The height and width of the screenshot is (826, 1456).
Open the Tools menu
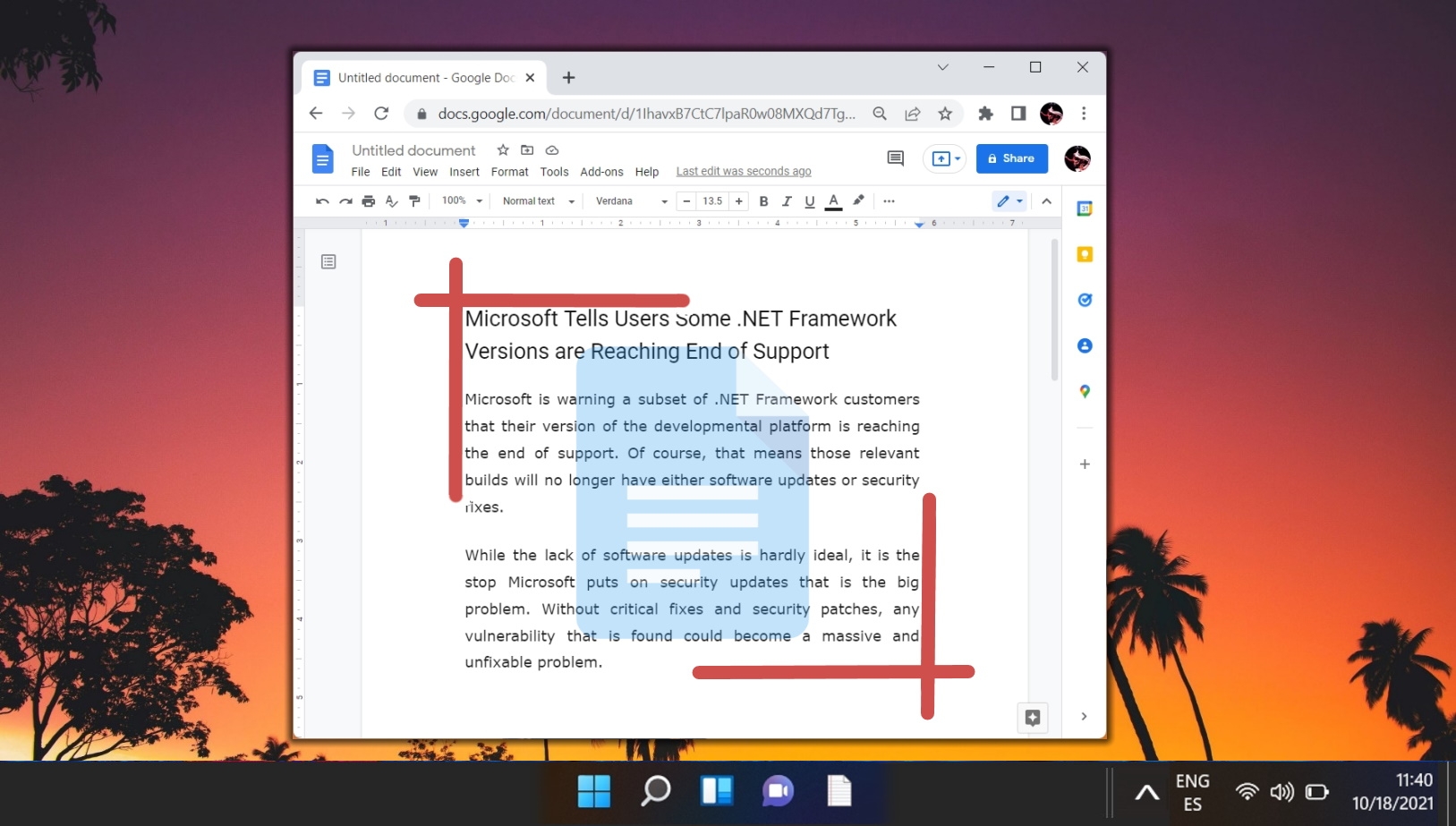click(554, 171)
